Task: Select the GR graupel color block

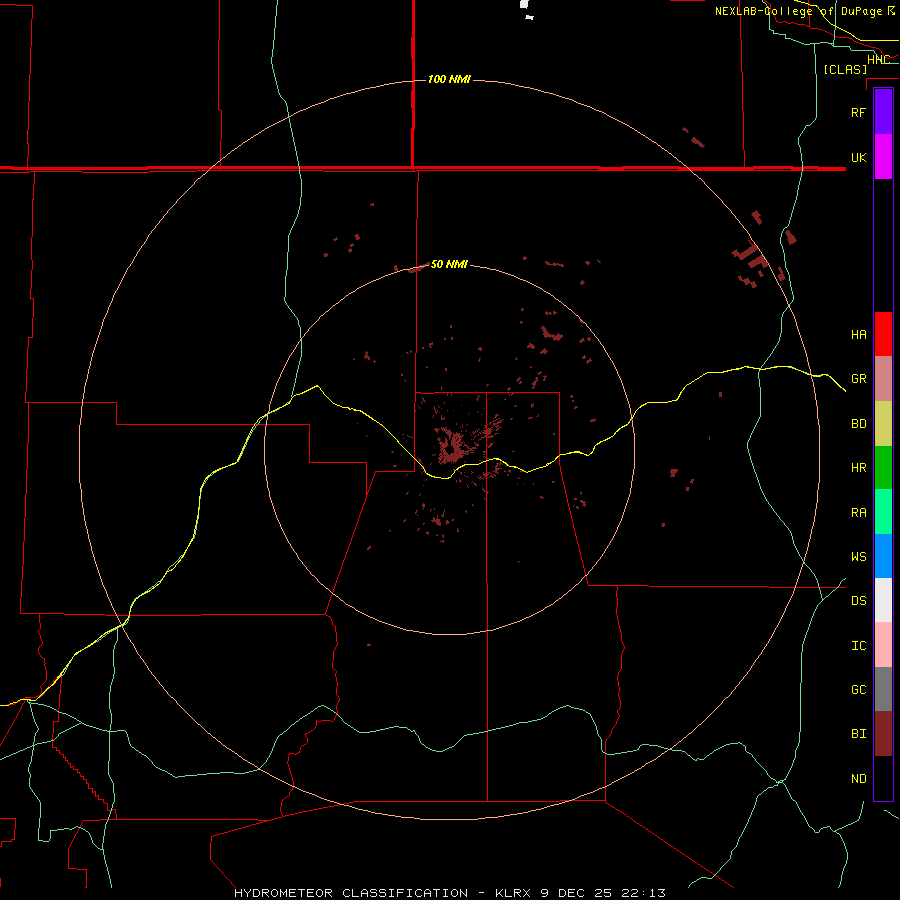Action: [883, 379]
